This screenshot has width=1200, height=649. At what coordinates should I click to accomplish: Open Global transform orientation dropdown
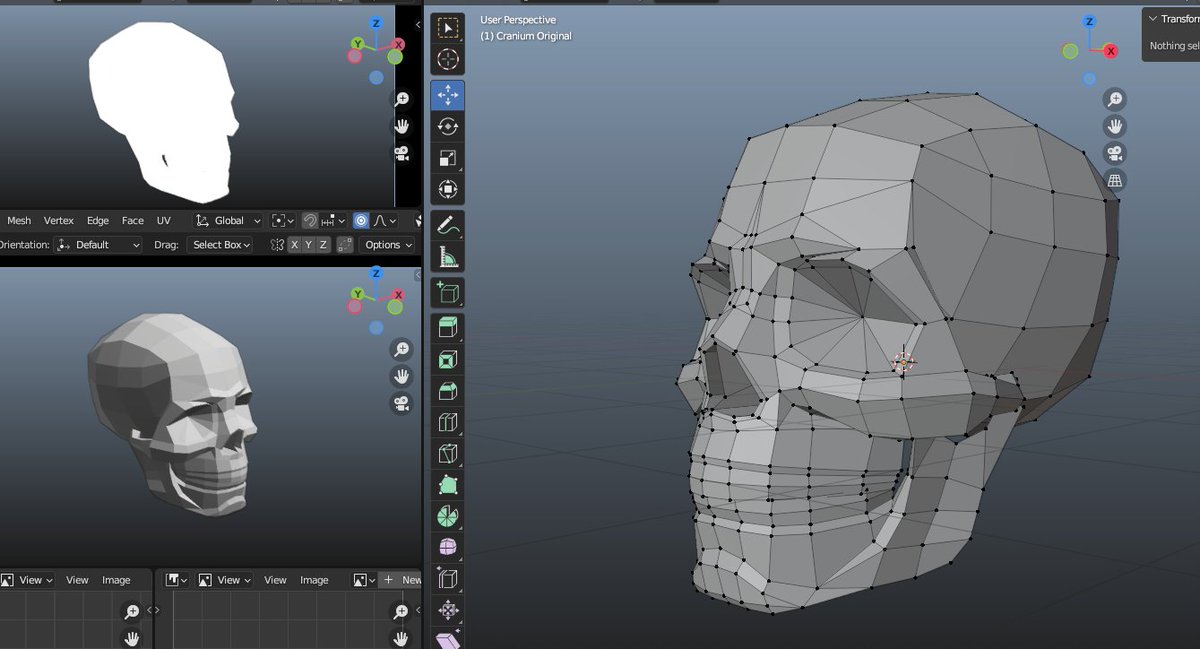(x=229, y=221)
